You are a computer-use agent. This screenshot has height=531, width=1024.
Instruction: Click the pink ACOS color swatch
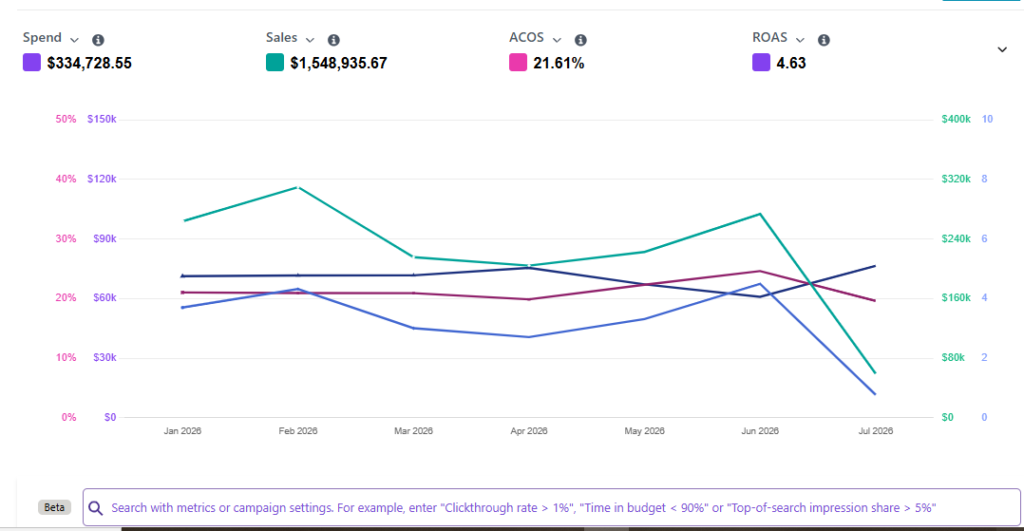click(518, 63)
